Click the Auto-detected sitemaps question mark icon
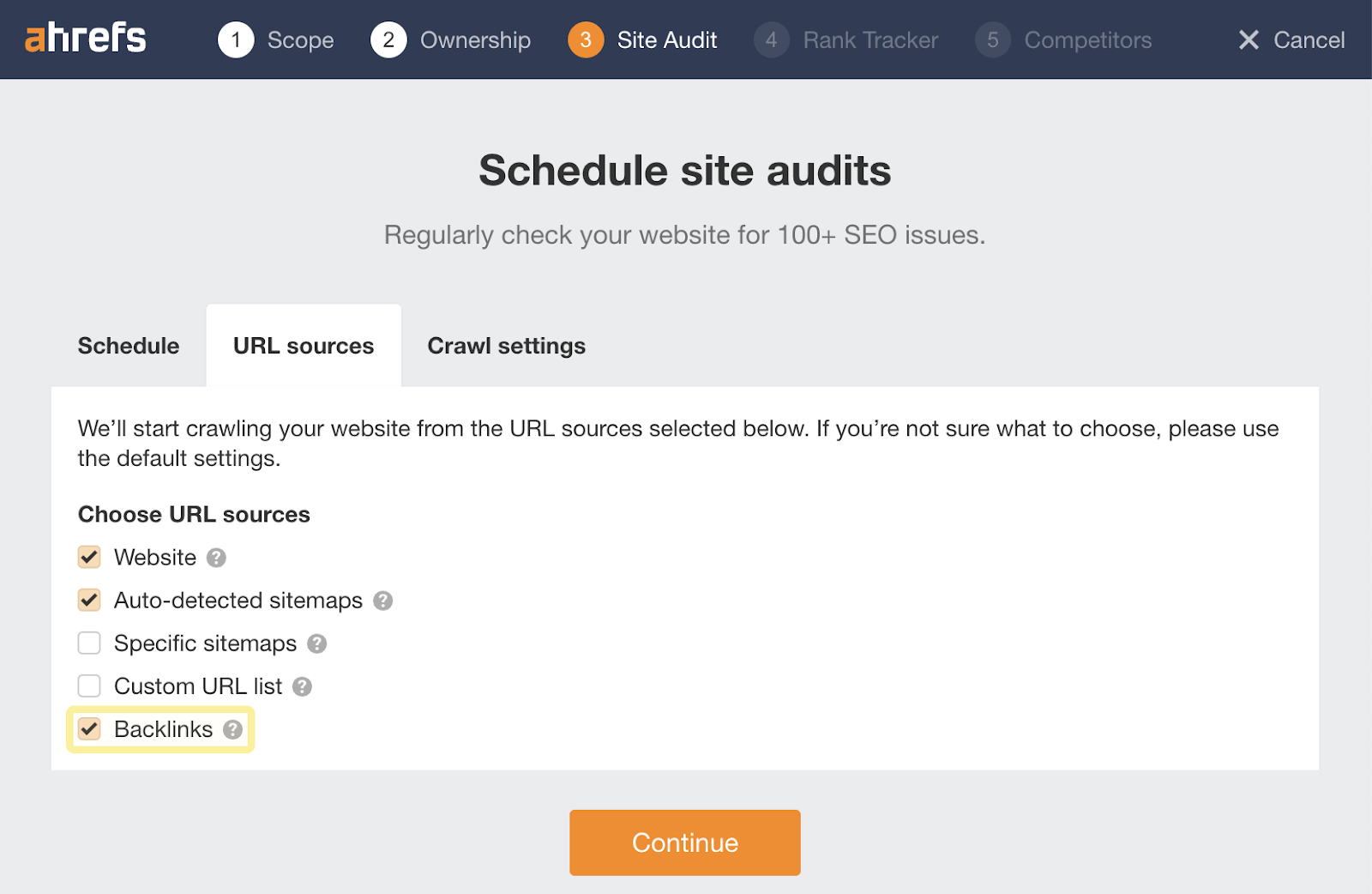1372x894 pixels. (x=383, y=601)
